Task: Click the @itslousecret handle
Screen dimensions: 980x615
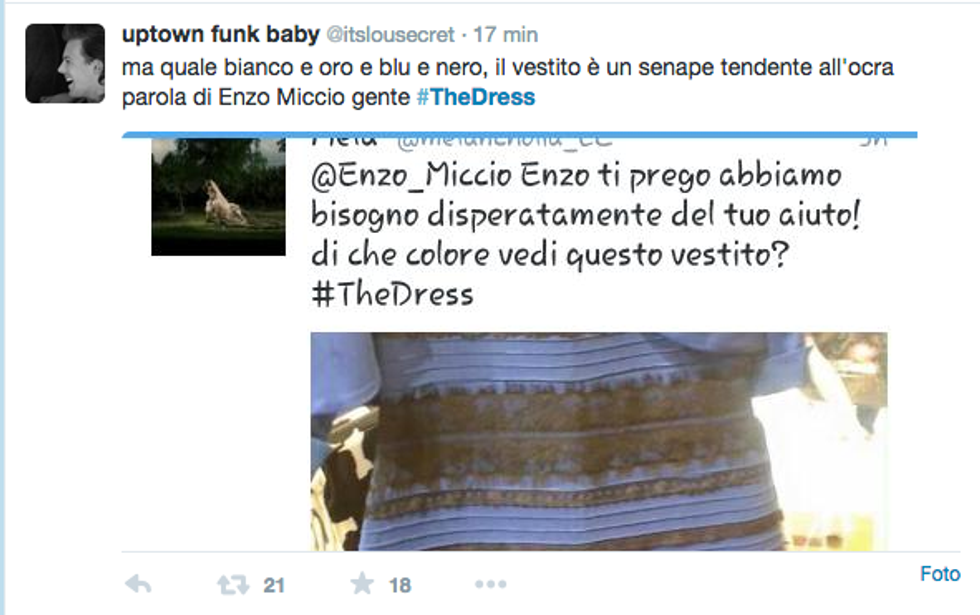Action: tap(391, 34)
